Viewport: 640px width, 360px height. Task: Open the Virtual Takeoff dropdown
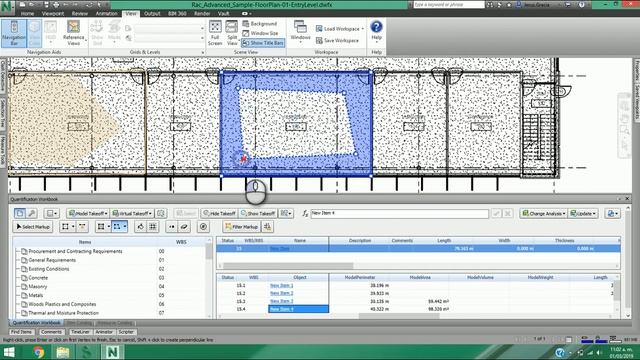tap(132, 213)
